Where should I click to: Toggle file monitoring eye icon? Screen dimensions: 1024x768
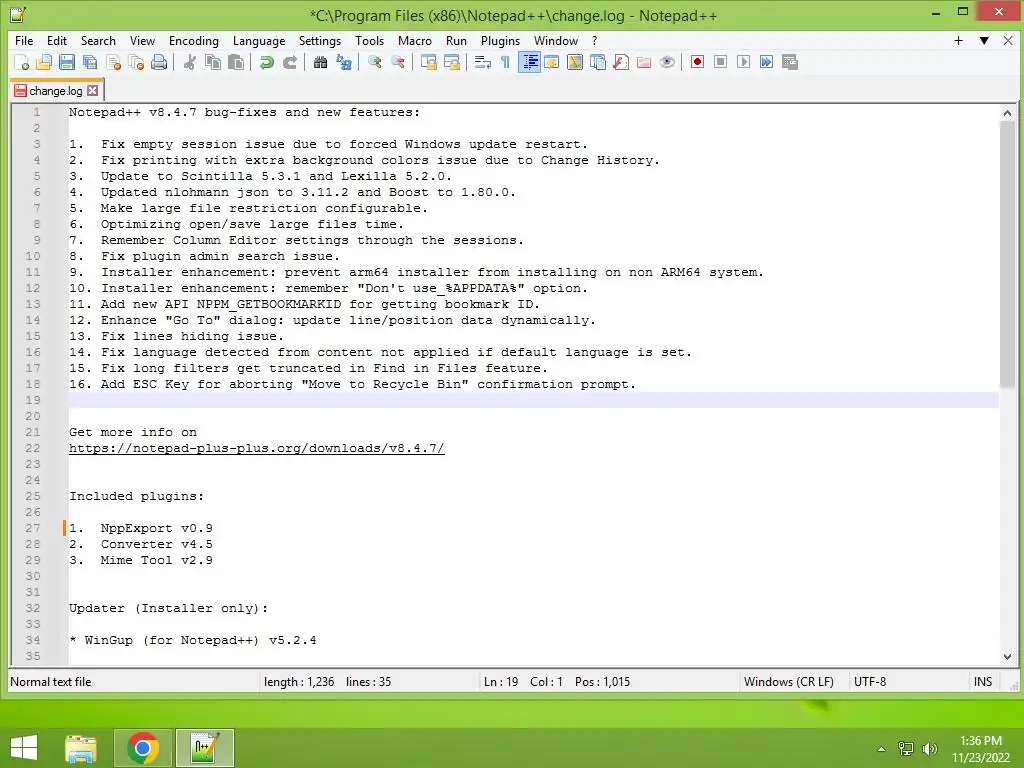pyautogui.click(x=667, y=62)
